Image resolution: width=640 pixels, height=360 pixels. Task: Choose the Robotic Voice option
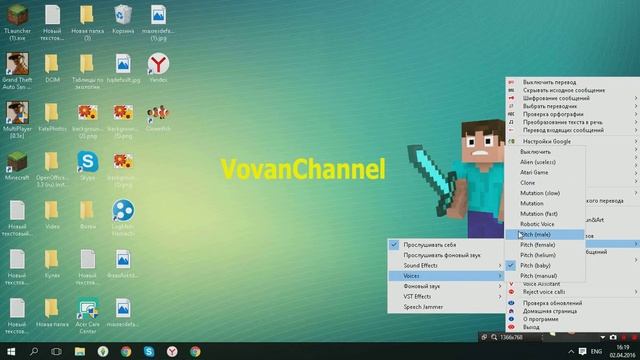[x=545, y=224]
